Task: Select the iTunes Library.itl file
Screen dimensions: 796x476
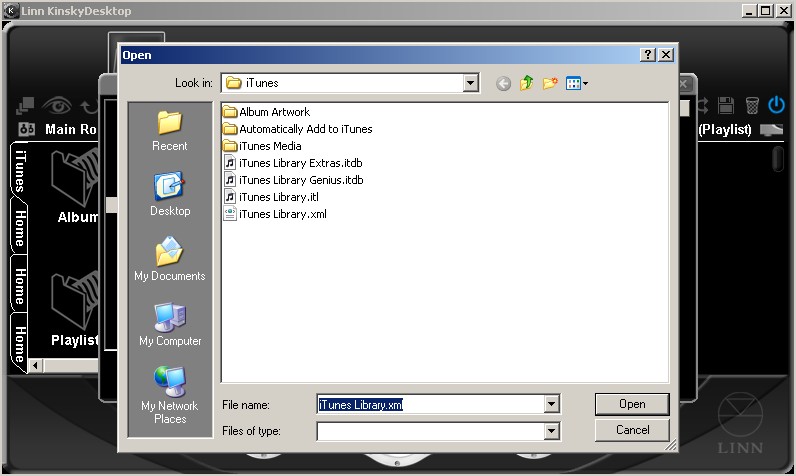Action: point(271,197)
